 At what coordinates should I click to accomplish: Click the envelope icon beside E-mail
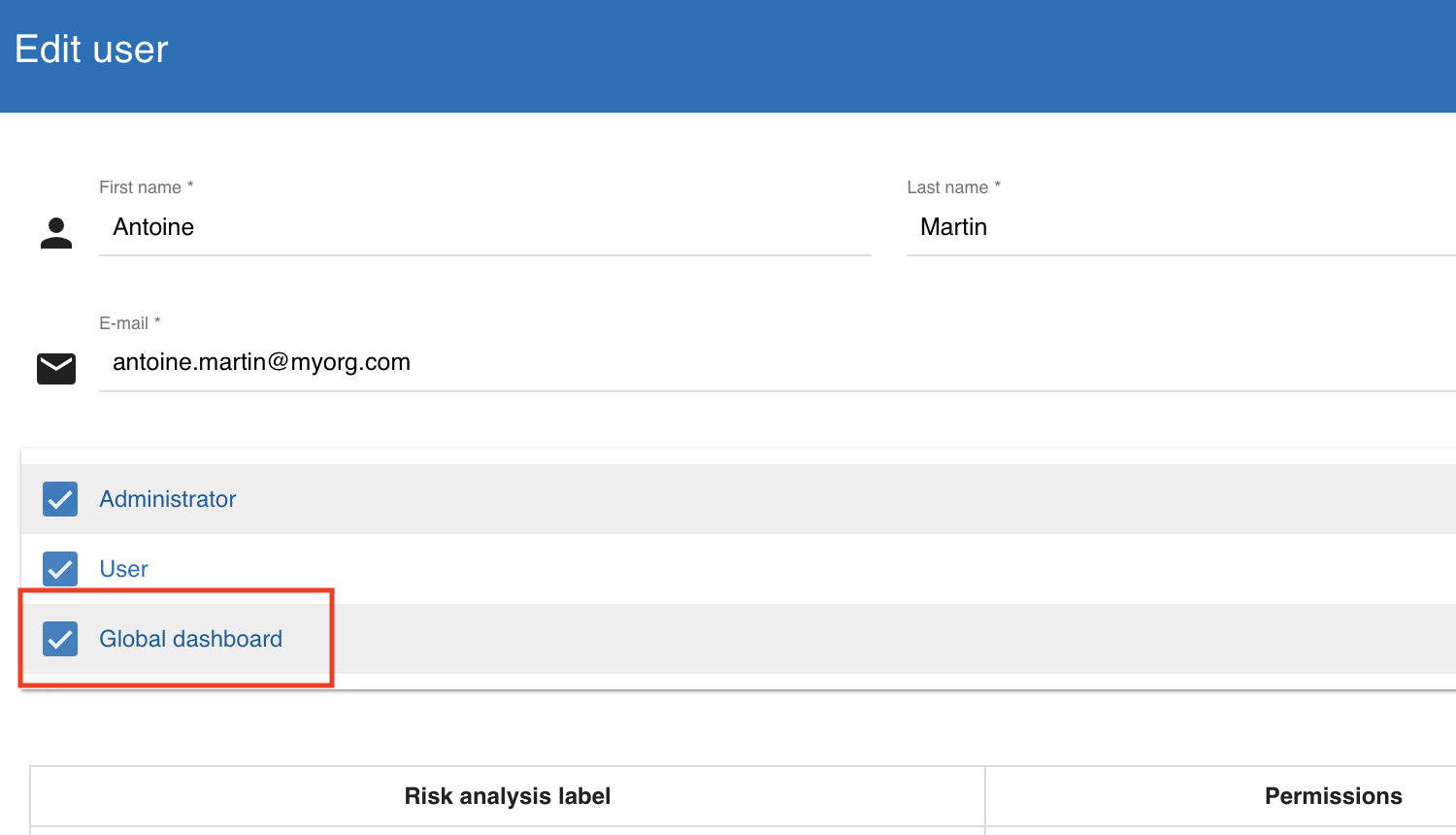pyautogui.click(x=56, y=369)
